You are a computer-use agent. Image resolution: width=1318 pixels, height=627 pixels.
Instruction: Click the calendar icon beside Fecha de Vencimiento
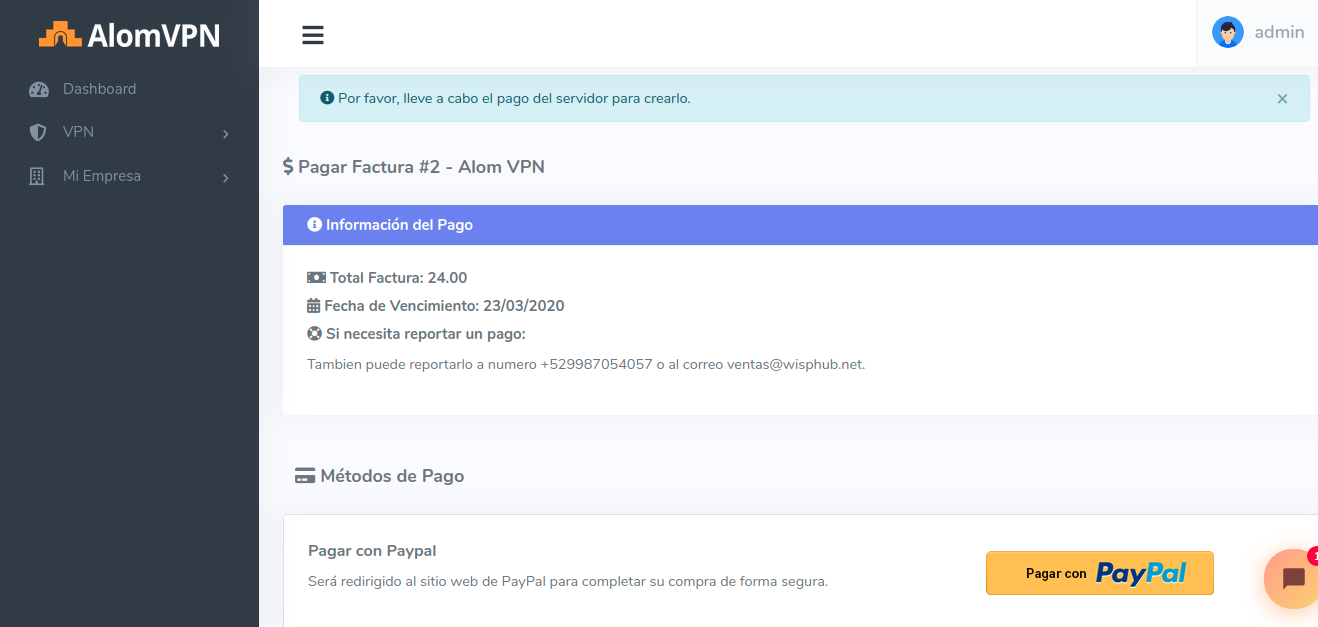[314, 306]
